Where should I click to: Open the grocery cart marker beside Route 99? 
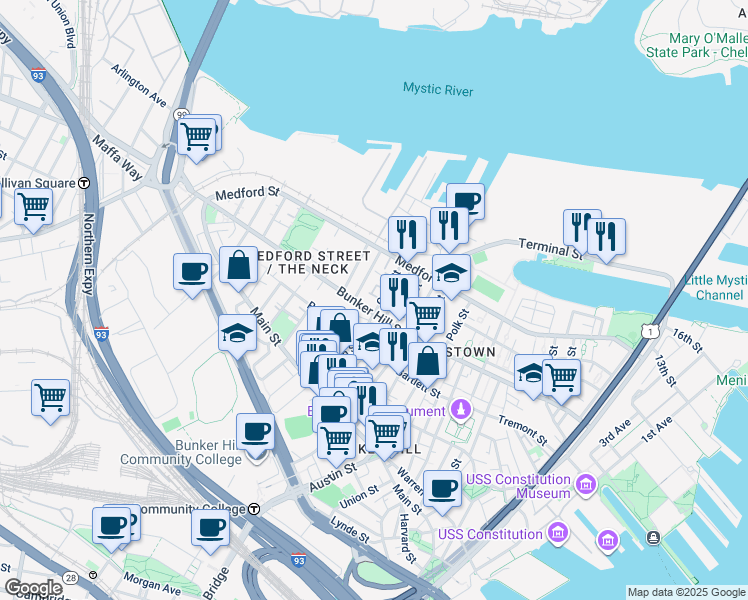click(x=196, y=139)
